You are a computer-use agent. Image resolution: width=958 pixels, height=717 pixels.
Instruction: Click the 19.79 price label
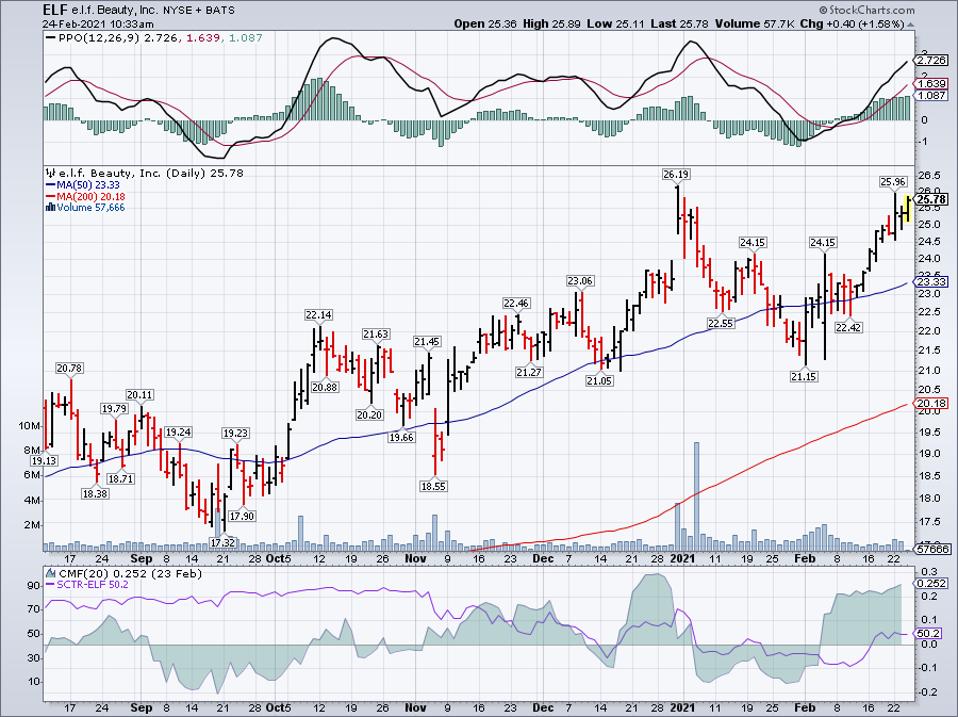pos(115,409)
